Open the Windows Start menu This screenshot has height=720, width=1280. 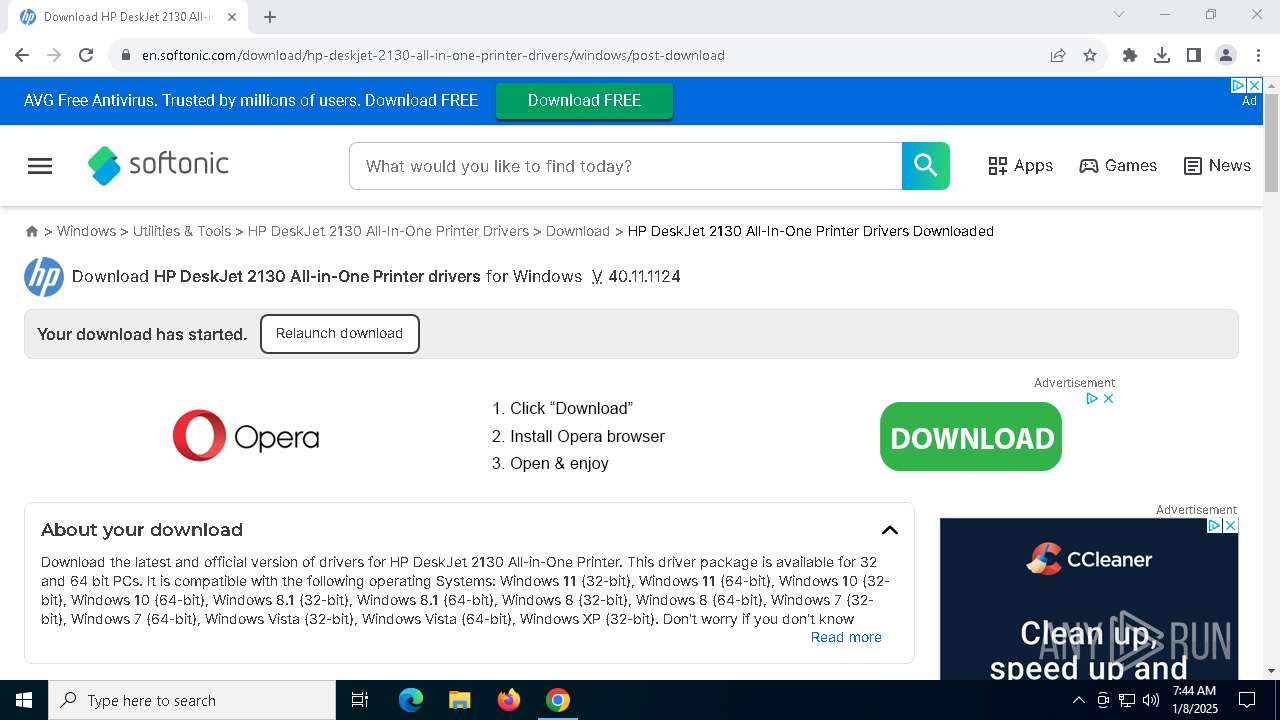(24, 700)
